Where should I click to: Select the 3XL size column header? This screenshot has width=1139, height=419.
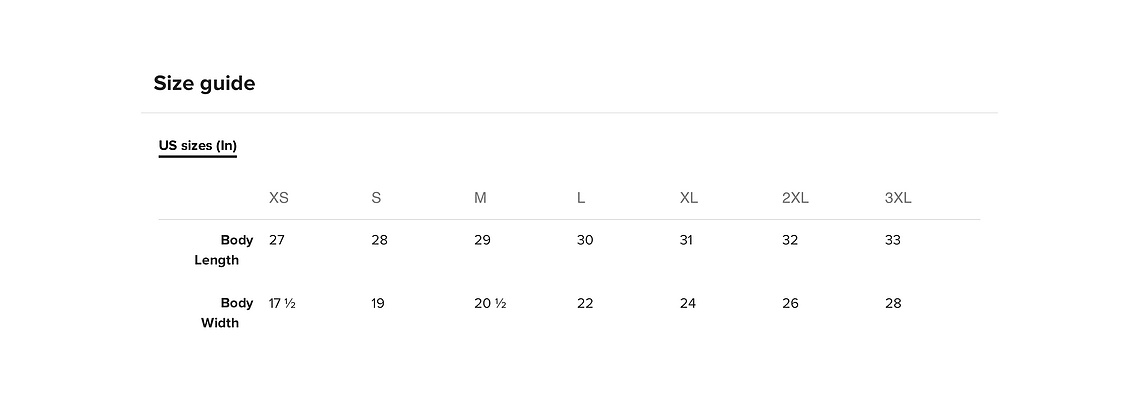point(898,198)
